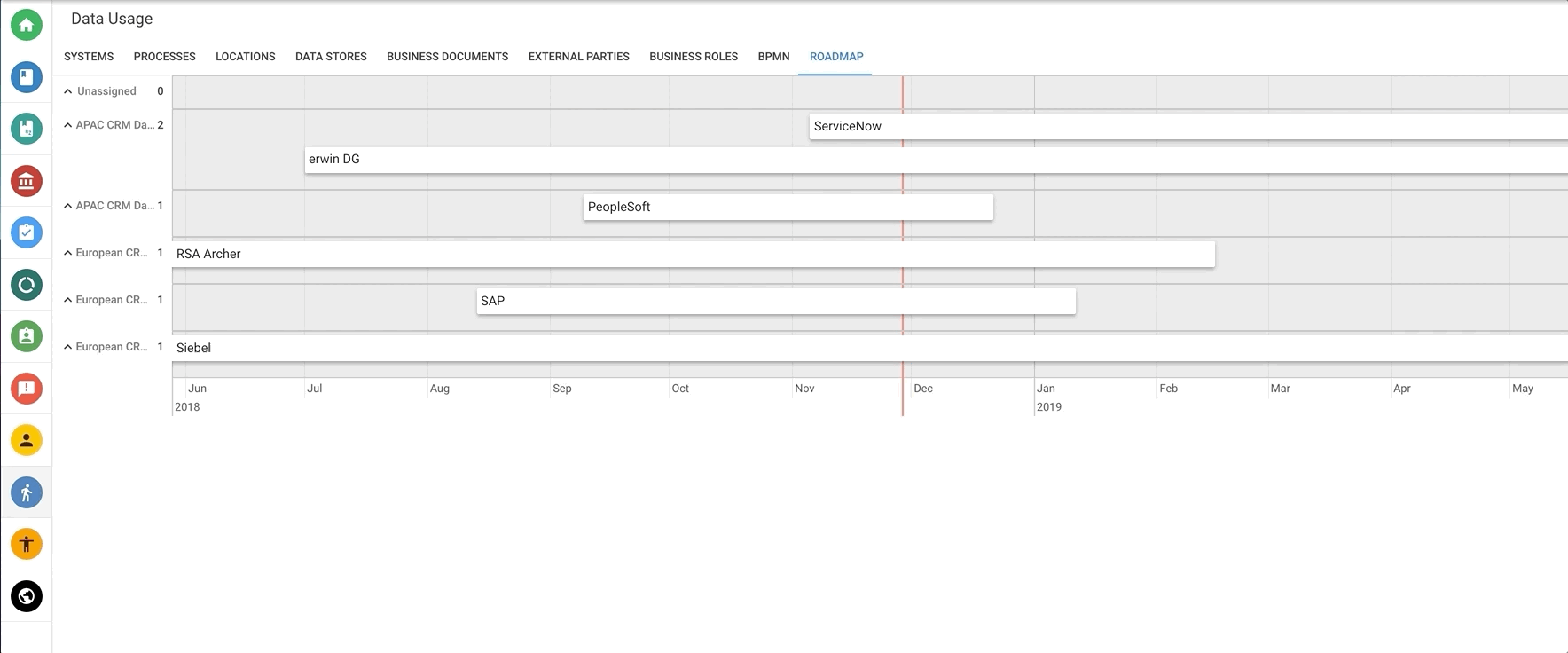Screen dimensions: 1568x653
Task: Open the green ID badge icon
Action: click(x=27, y=336)
